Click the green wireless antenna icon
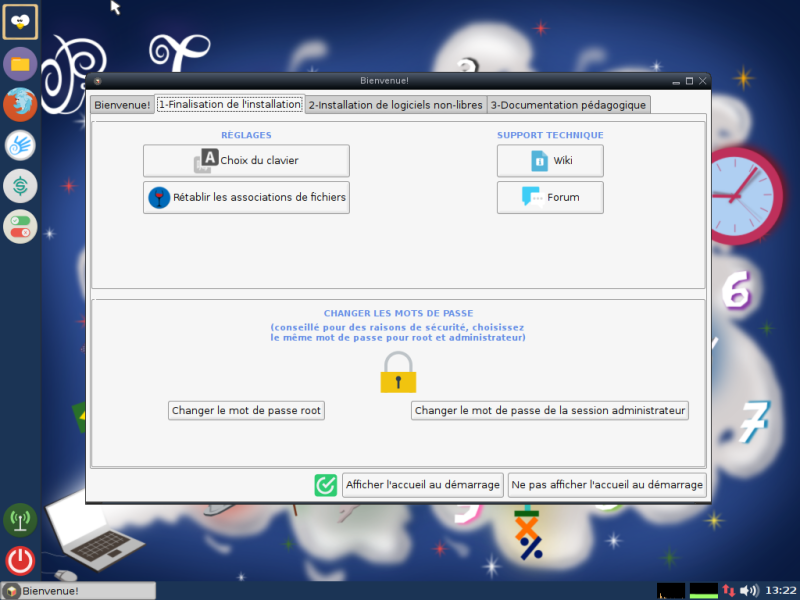The image size is (800, 600). click(20, 520)
